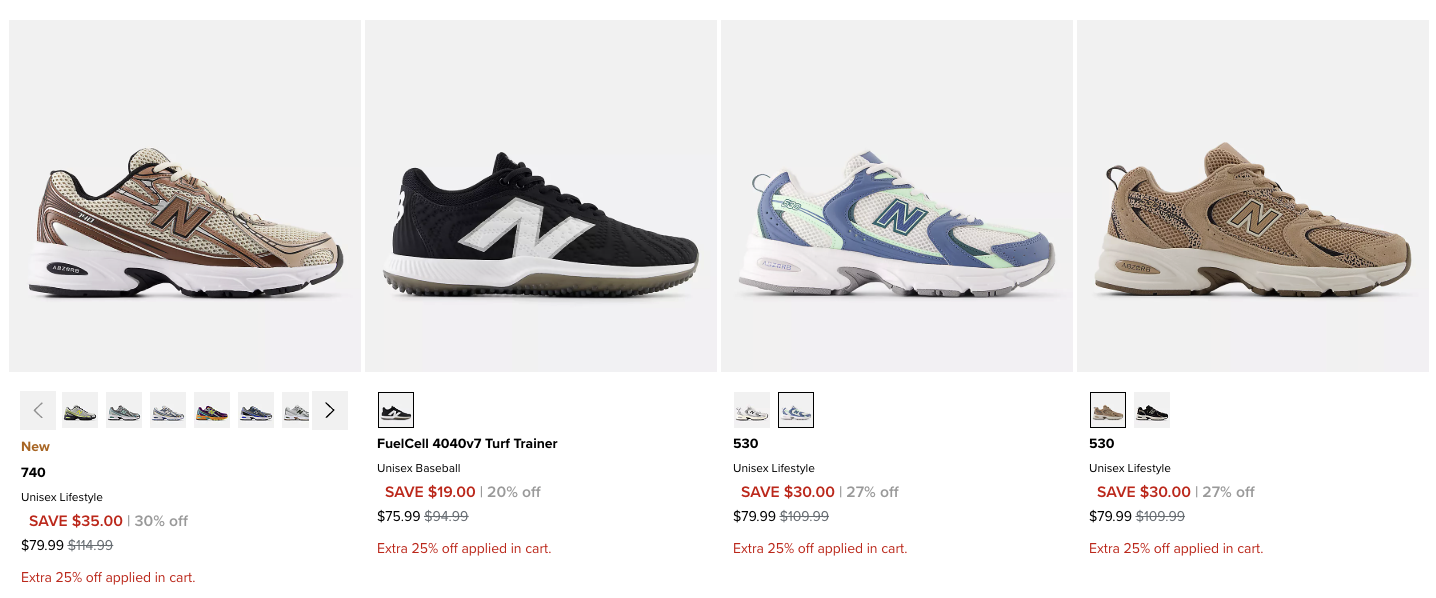View the tan 530 sneaker product image
This screenshot has width=1436, height=598.
coord(1253,196)
